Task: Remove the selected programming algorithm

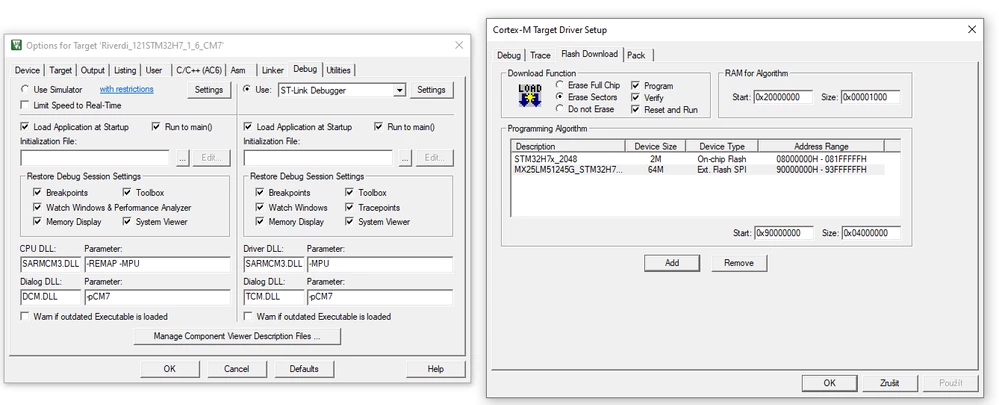Action: click(739, 262)
